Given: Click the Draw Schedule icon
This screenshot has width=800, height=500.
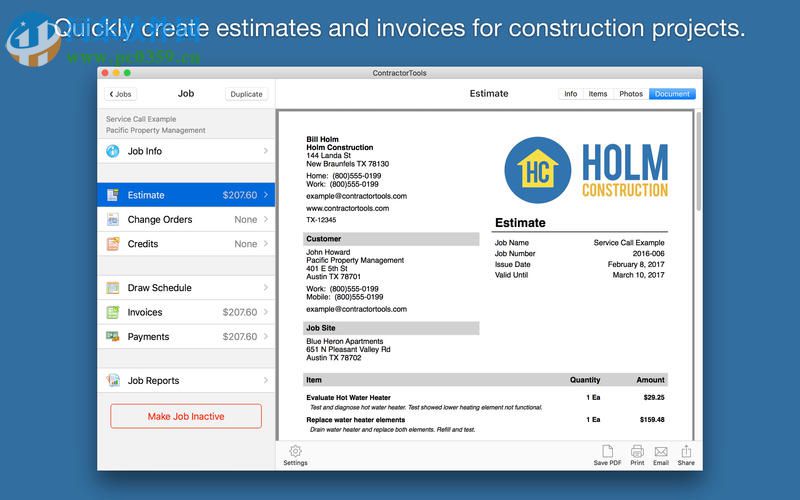Looking at the screenshot, I should tap(113, 288).
